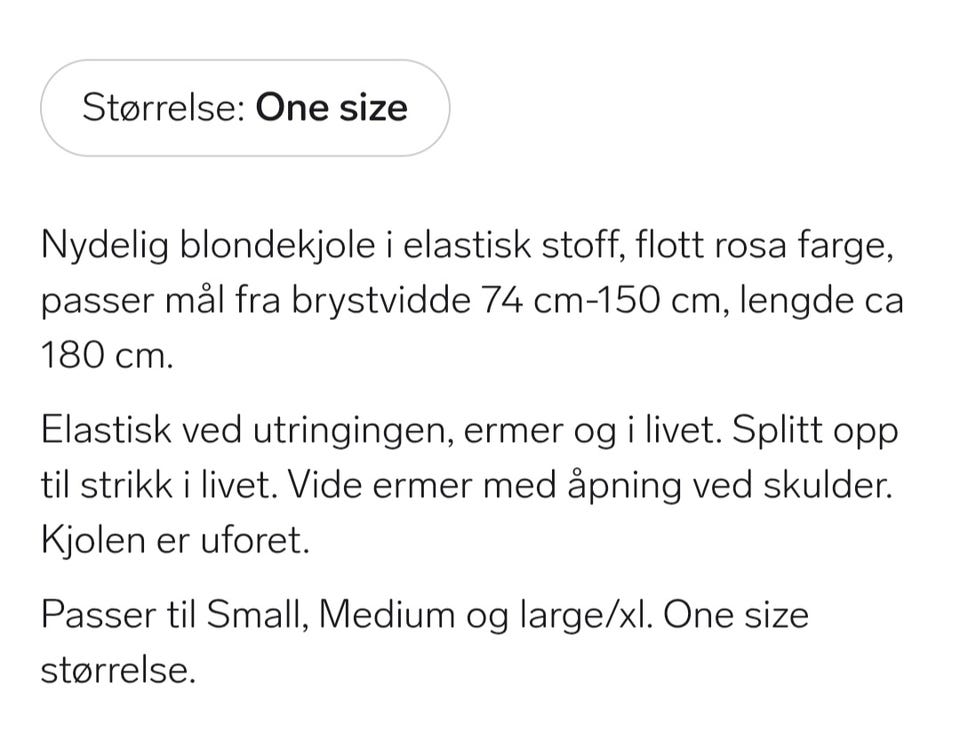960x747 pixels.
Task: Select the bold "One size" text
Action: [331, 108]
